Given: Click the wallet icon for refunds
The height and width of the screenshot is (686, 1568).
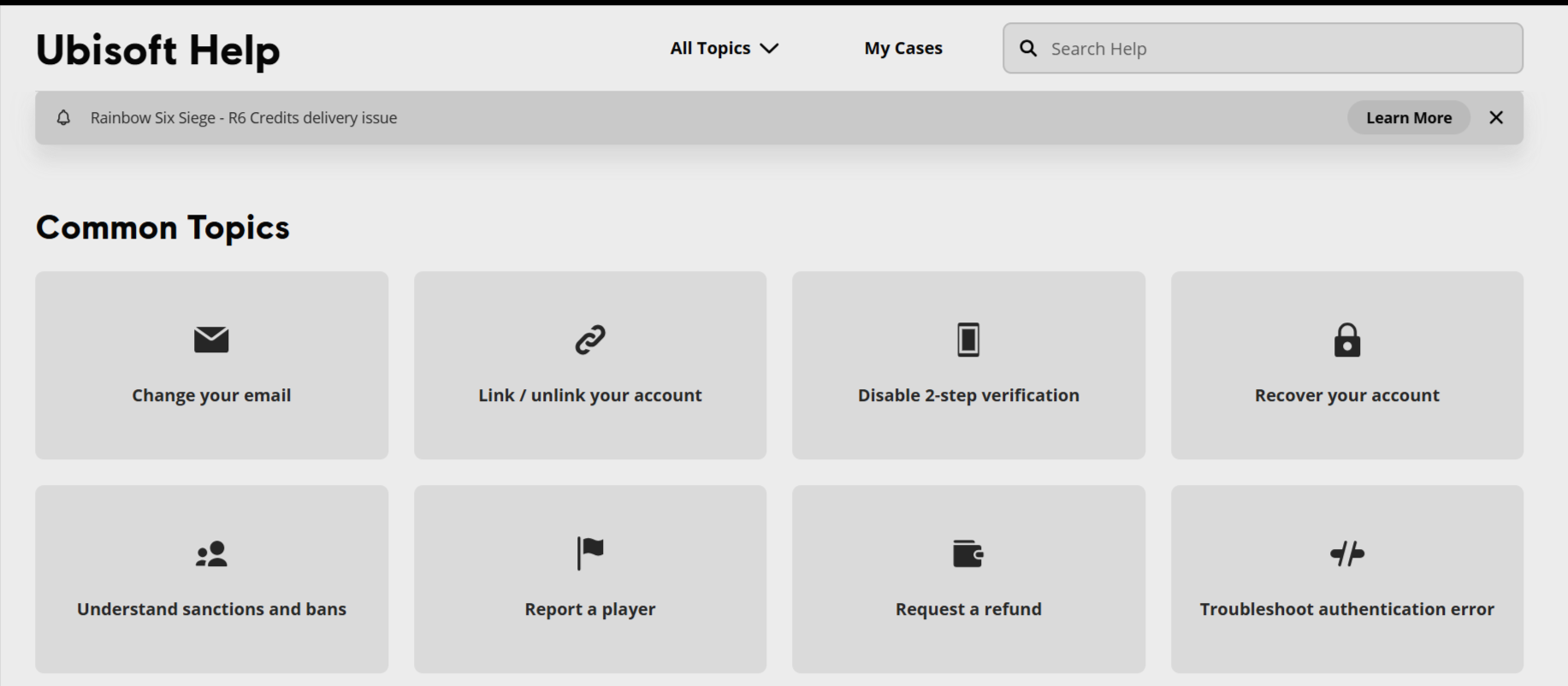Looking at the screenshot, I should [968, 553].
